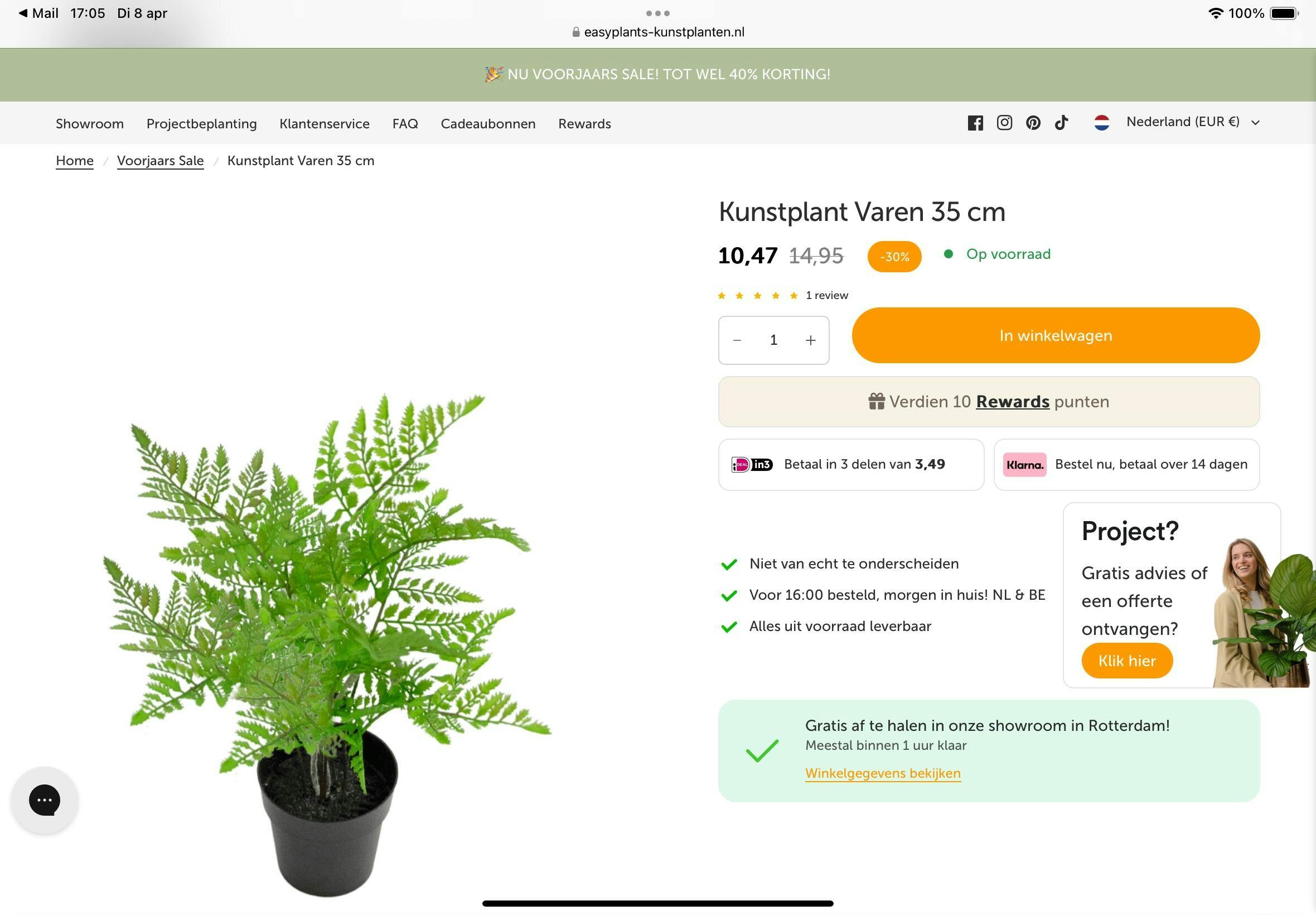Viewport: 1316px width, 915px height.
Task: Click the In winkelwagen button
Action: tap(1056, 335)
